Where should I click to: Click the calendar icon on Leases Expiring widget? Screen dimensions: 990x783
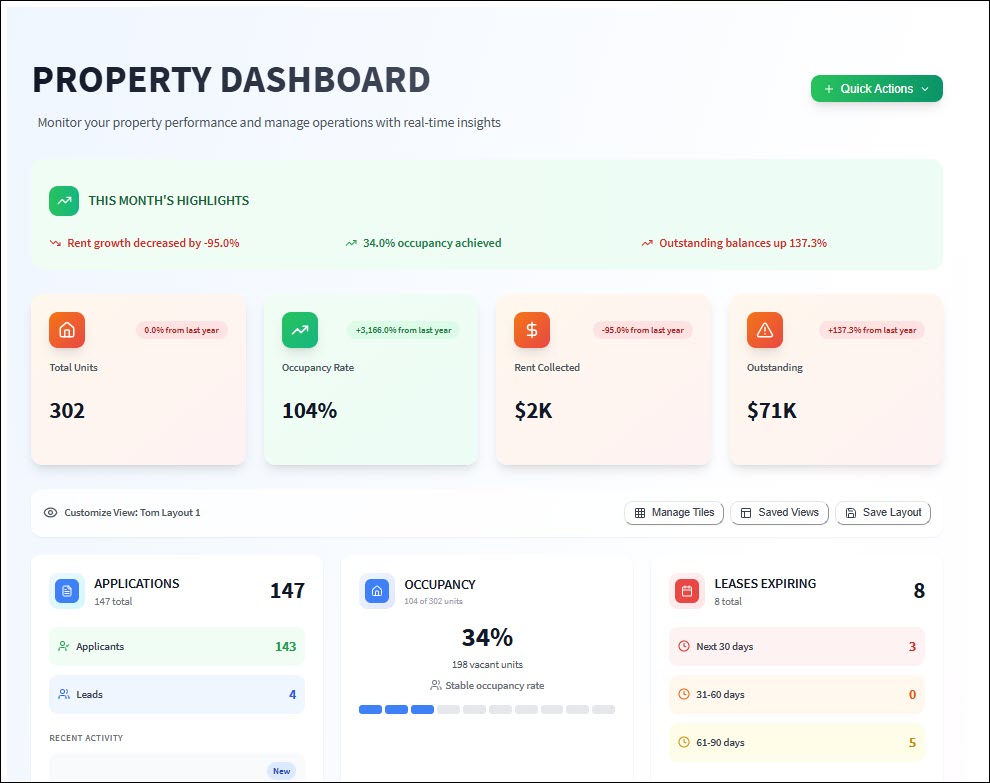tap(686, 591)
